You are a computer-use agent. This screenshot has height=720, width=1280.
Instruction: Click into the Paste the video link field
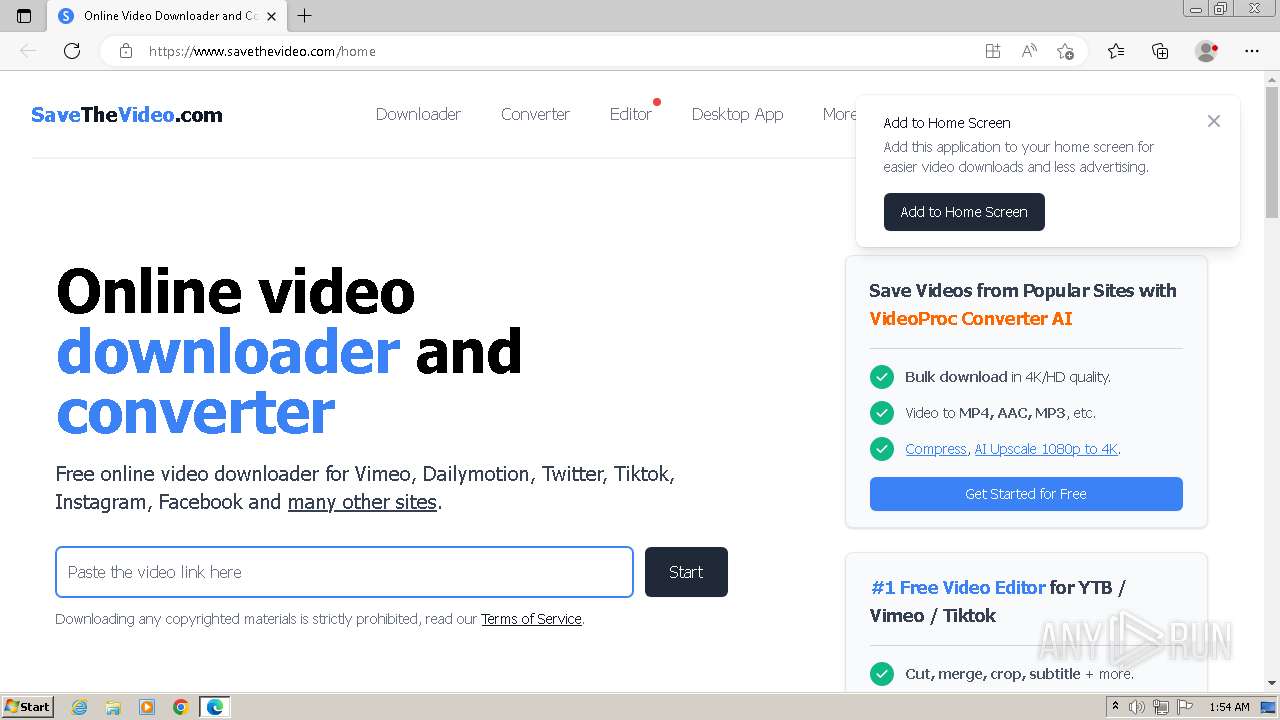(344, 572)
